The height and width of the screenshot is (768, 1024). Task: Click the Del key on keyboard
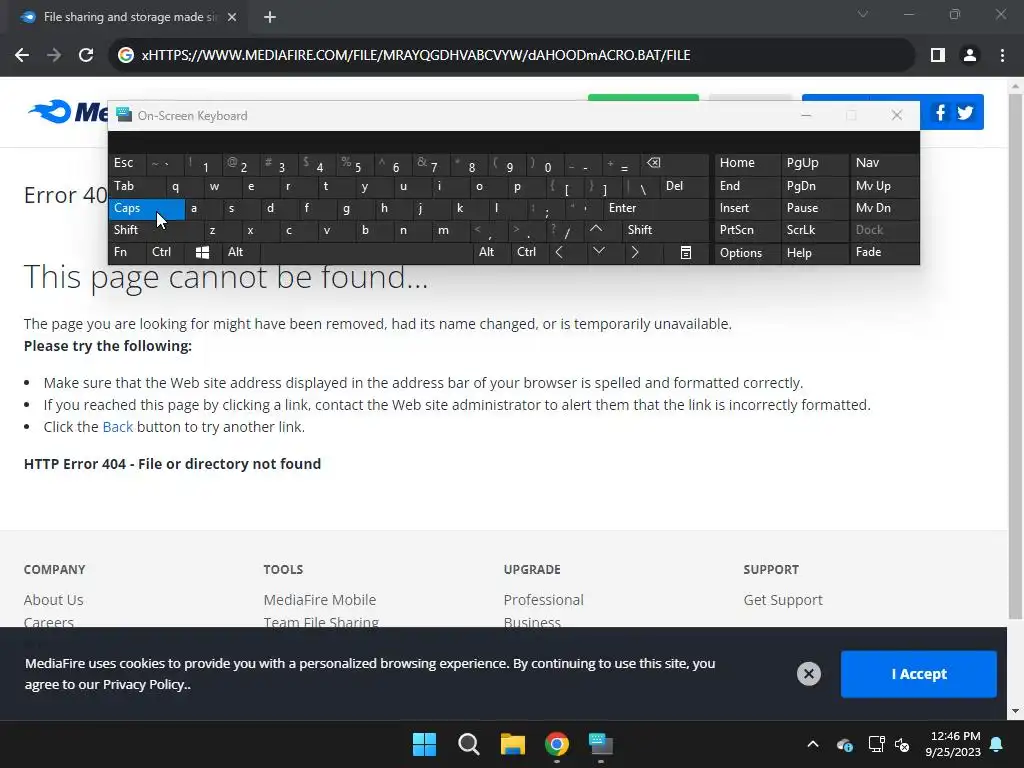pos(684,186)
